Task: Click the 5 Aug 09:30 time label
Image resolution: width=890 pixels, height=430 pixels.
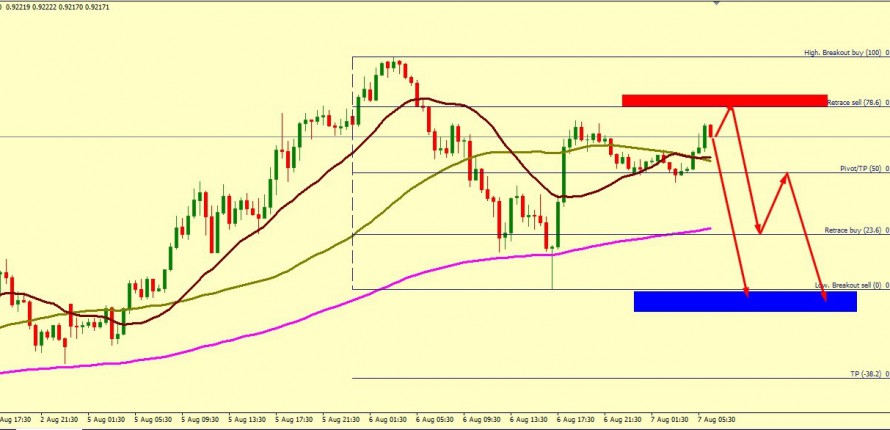Action: [201, 420]
